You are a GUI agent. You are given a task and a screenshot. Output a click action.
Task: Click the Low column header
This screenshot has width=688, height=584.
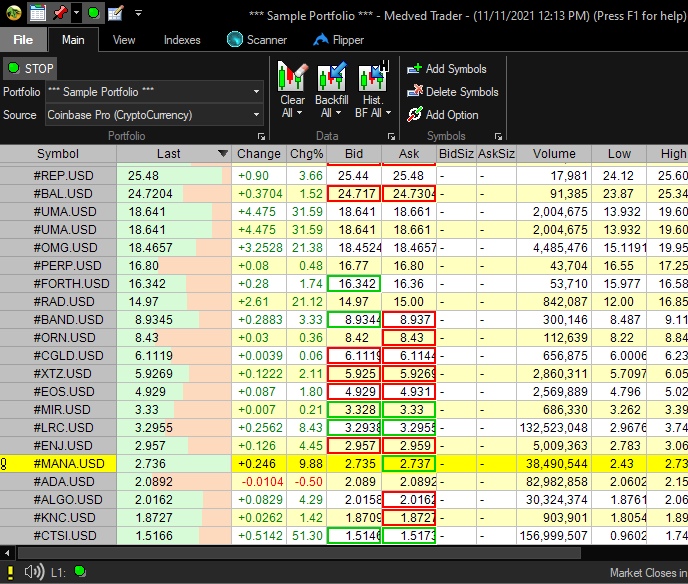619,154
